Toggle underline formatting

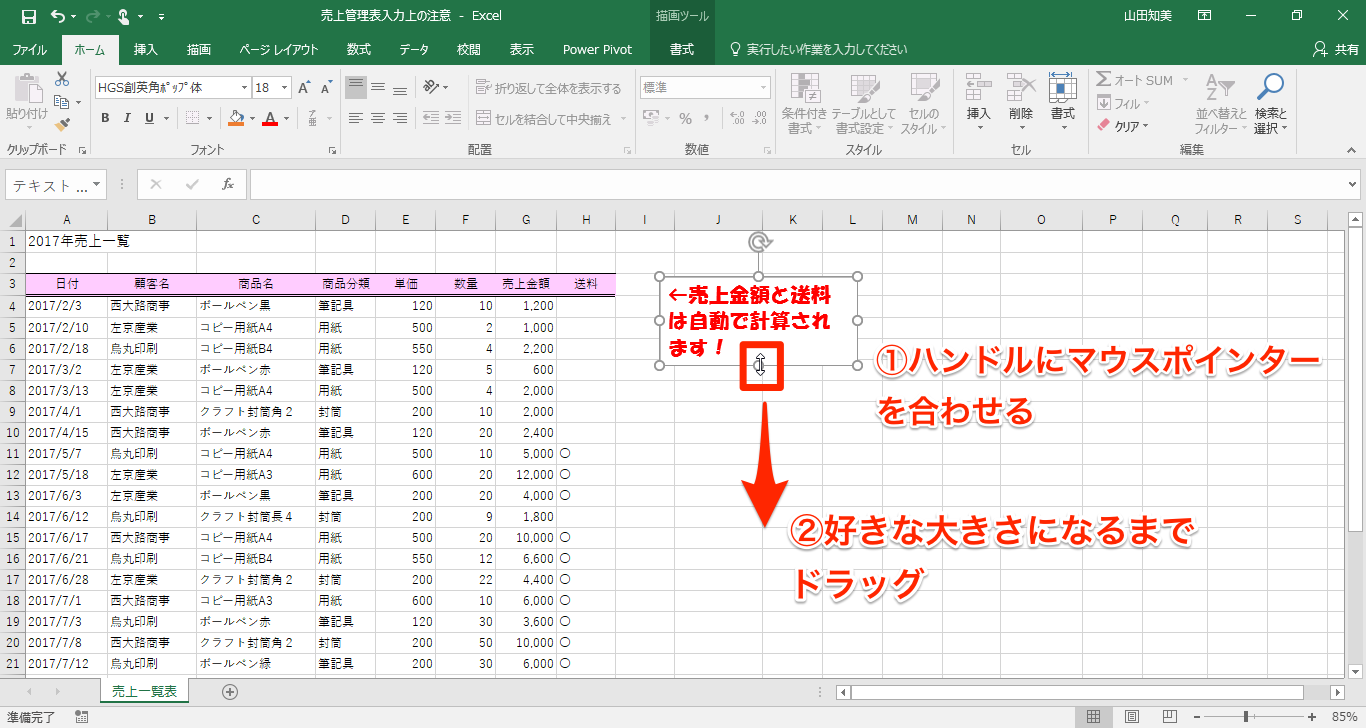click(x=149, y=118)
